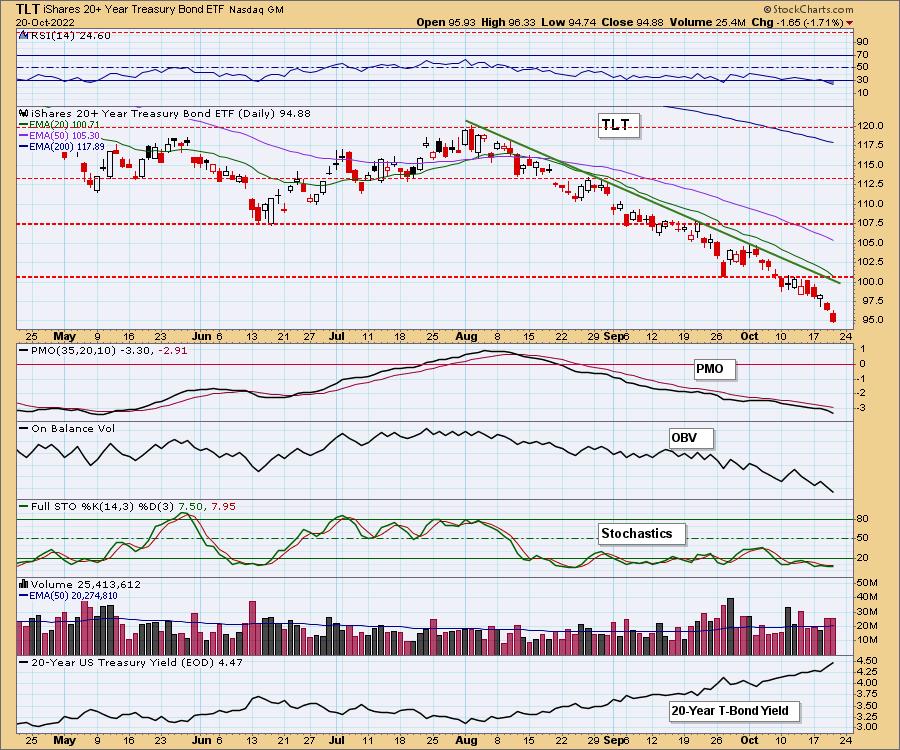The height and width of the screenshot is (750, 900).
Task: Click the boxed 'OBV' annotation
Action: point(690,438)
